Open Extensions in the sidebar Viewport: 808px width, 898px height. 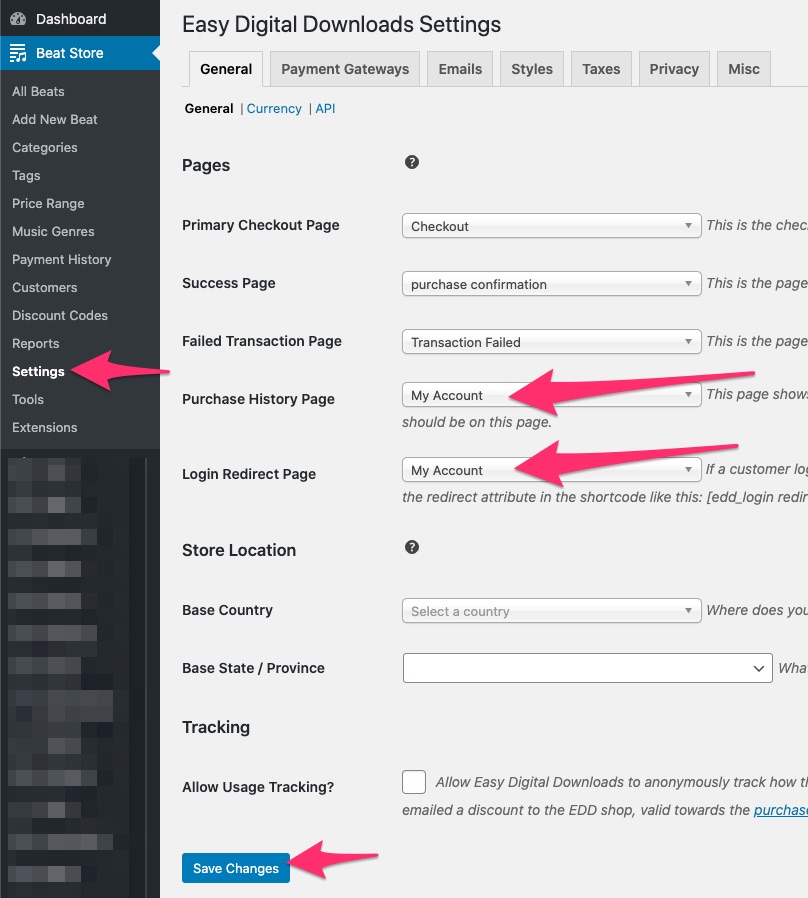(45, 428)
